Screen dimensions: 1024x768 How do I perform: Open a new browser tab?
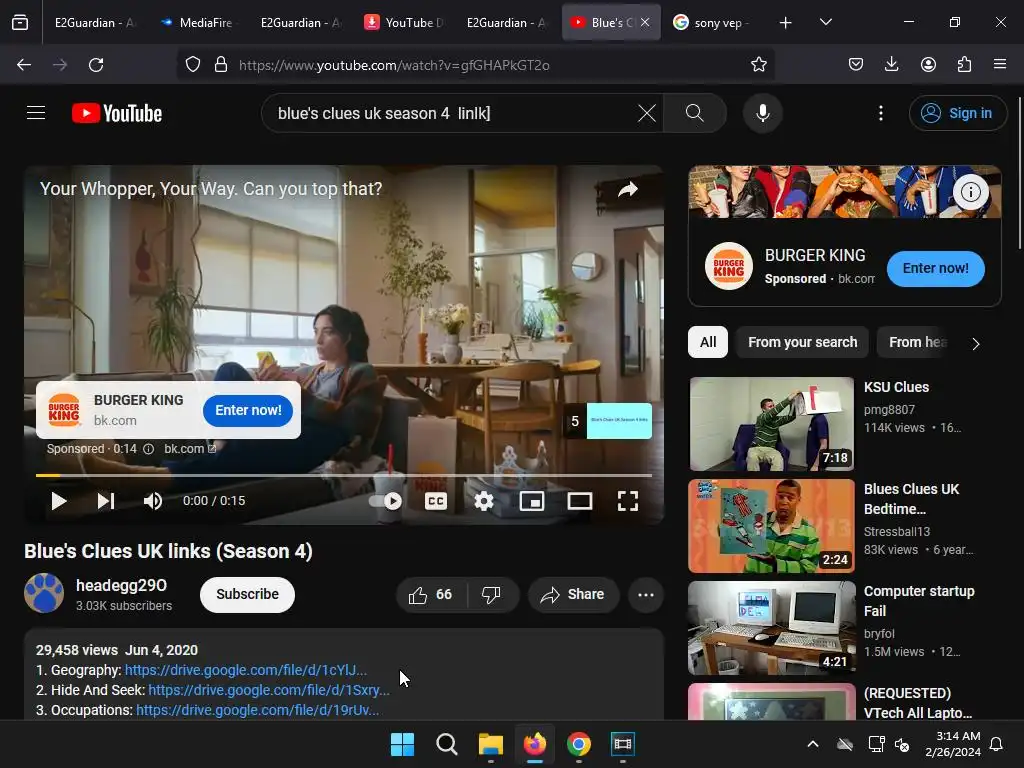coord(786,23)
